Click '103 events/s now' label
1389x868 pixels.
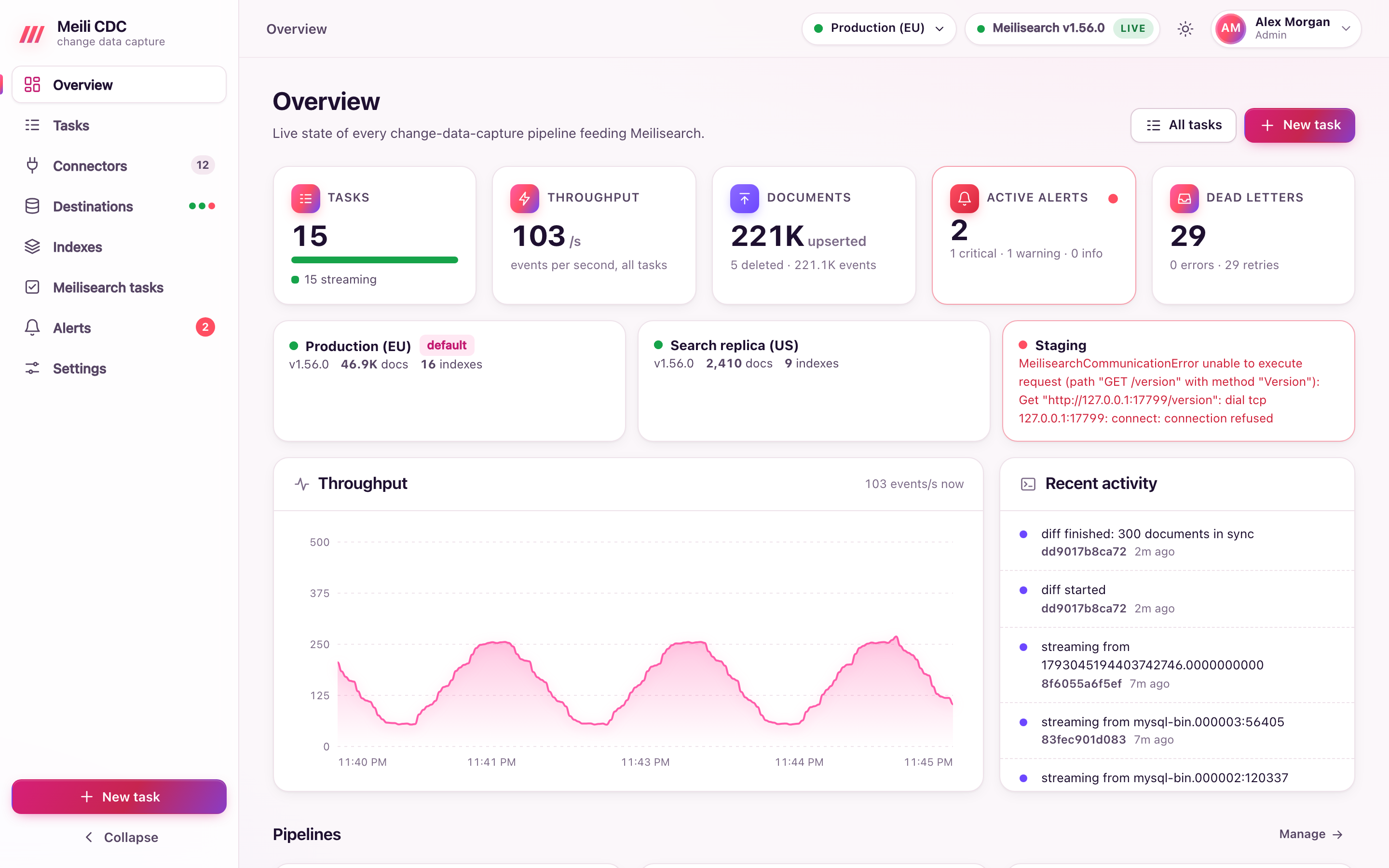(914, 484)
